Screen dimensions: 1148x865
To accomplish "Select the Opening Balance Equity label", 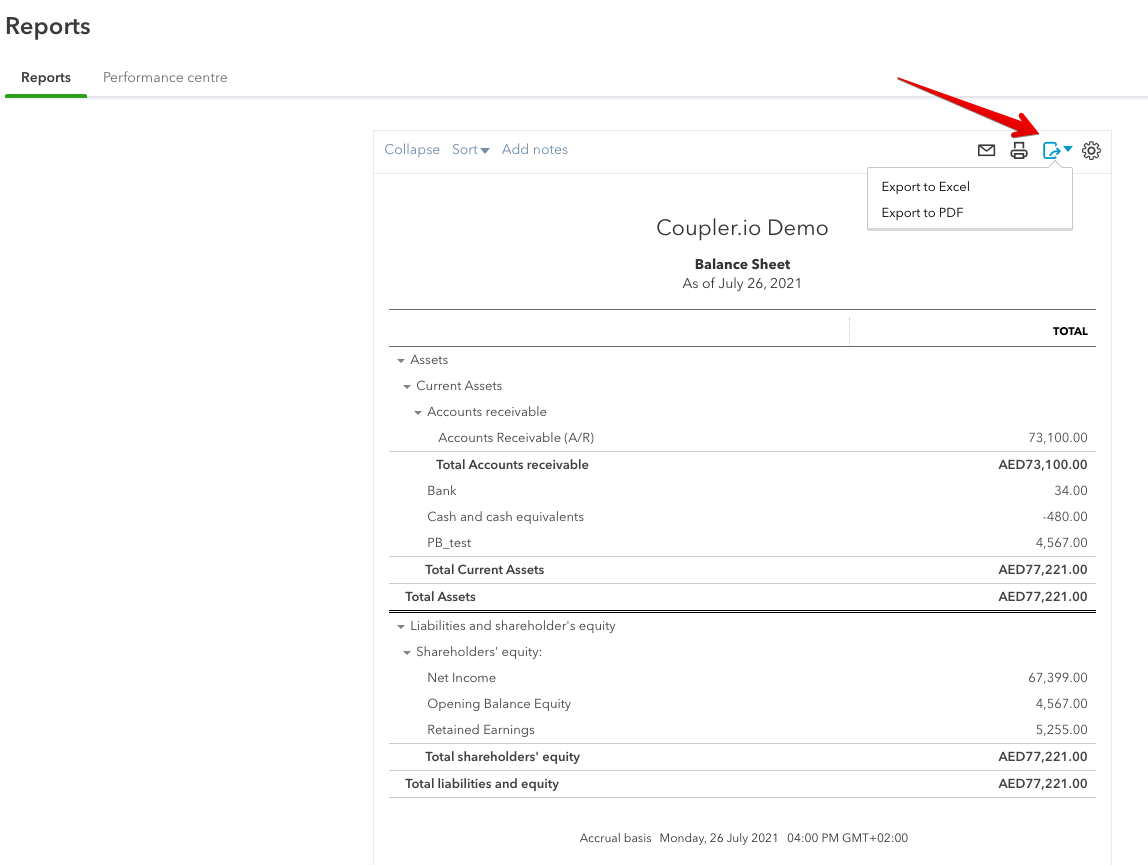I will (499, 704).
